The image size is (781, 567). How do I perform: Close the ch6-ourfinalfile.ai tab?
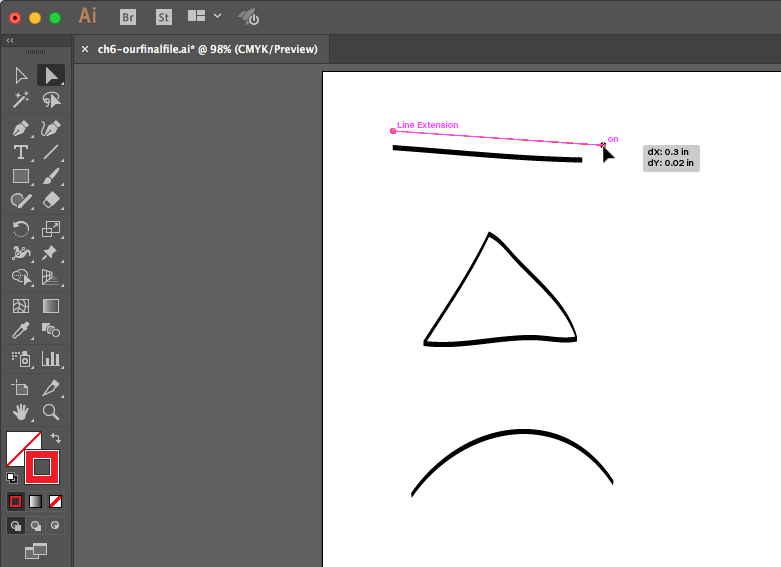[x=85, y=48]
